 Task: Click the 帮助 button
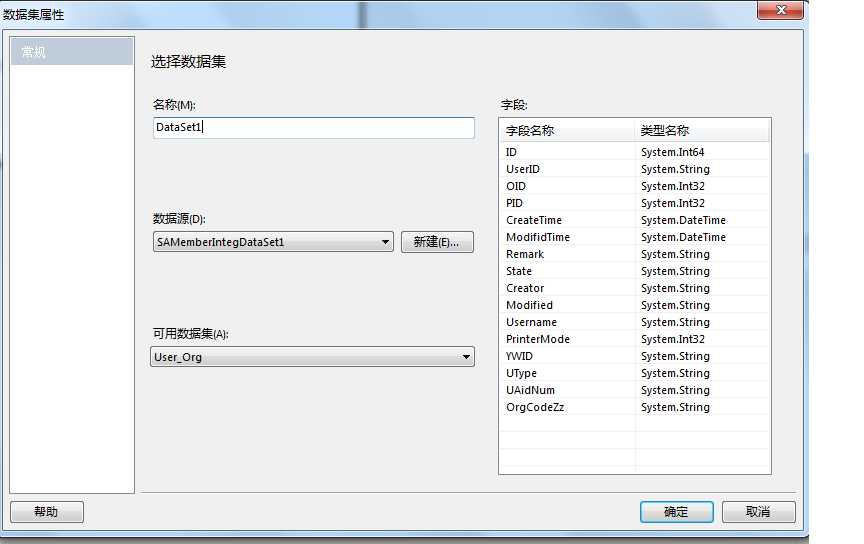click(x=47, y=512)
